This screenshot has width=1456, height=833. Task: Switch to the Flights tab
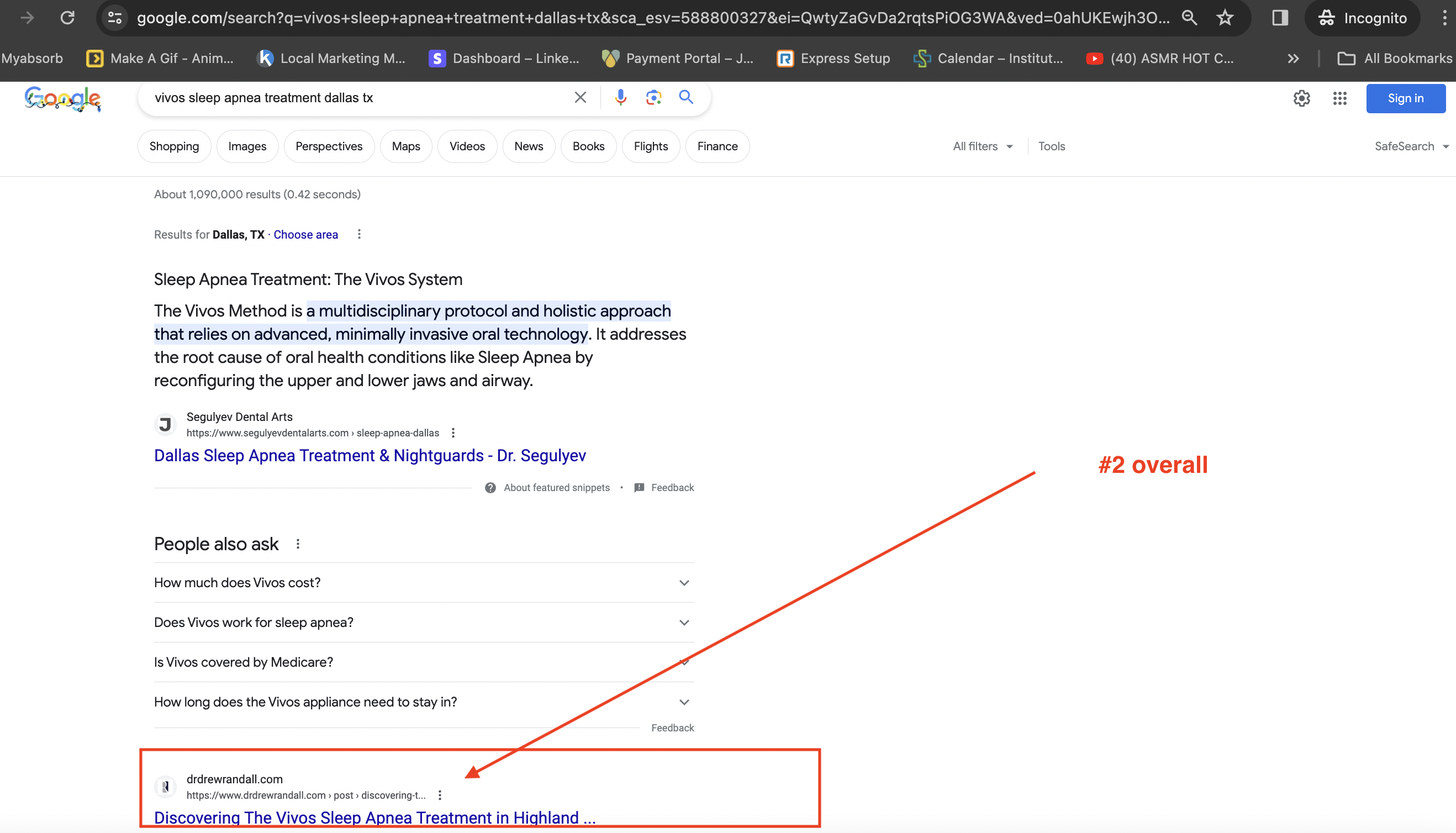(x=651, y=146)
